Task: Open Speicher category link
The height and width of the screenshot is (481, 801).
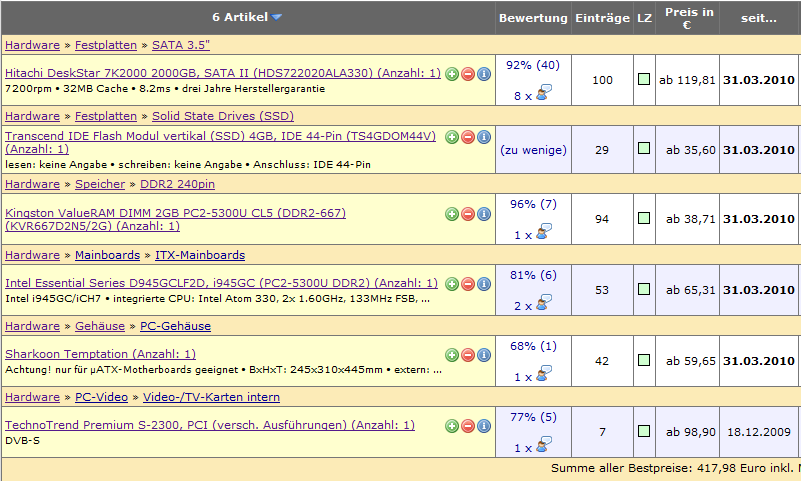Action: point(100,184)
